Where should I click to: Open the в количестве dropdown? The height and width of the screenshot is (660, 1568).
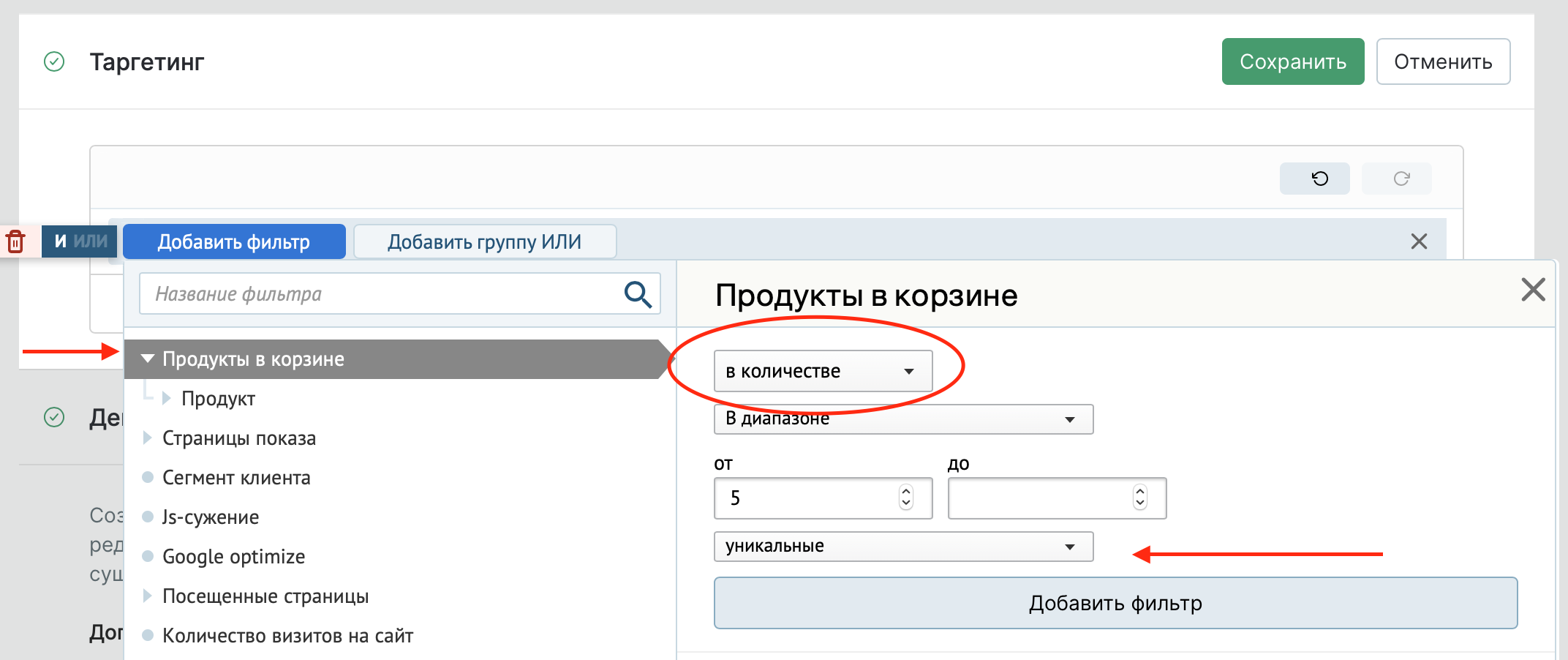point(823,371)
